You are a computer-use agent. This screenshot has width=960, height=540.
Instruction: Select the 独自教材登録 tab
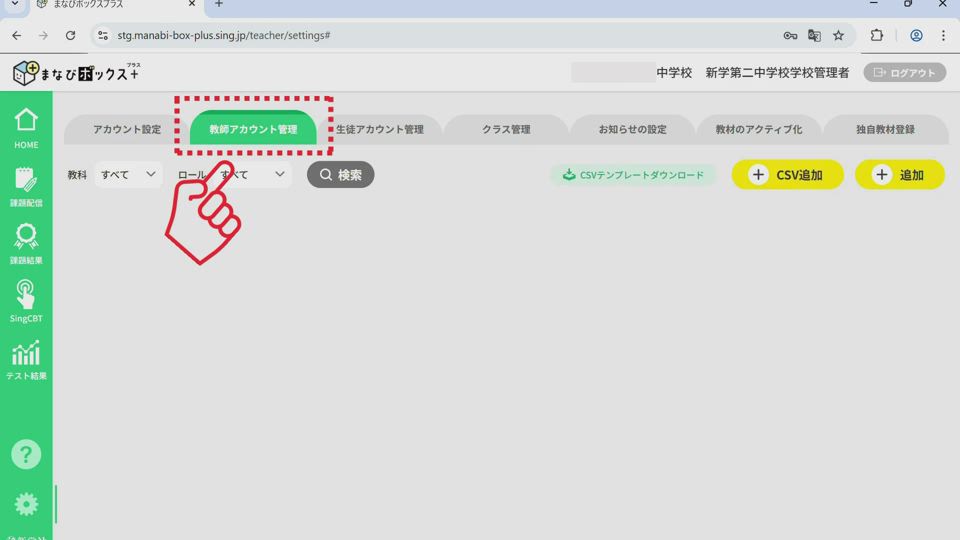pyautogui.click(x=885, y=130)
